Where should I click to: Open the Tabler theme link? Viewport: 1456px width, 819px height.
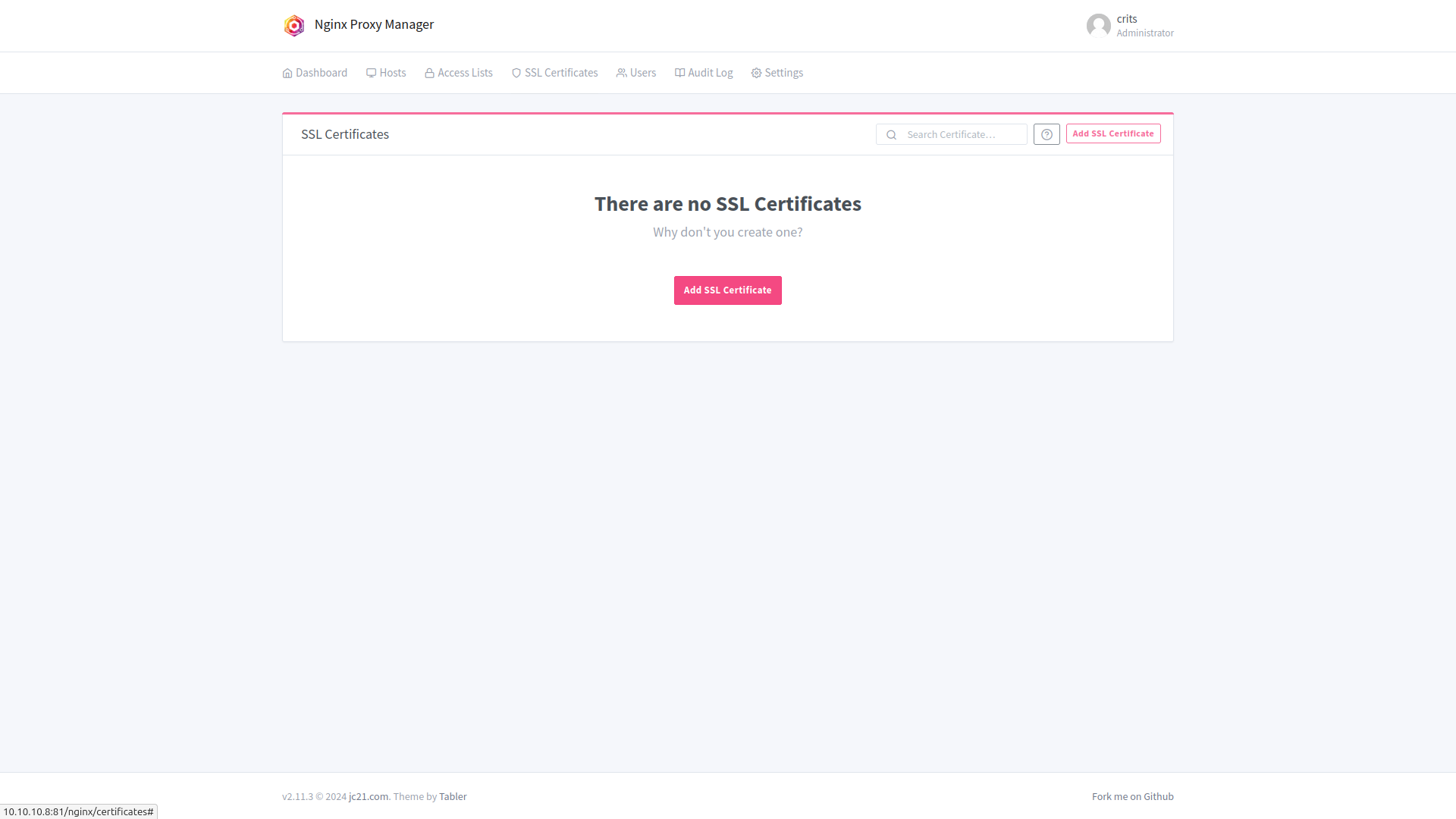(453, 796)
